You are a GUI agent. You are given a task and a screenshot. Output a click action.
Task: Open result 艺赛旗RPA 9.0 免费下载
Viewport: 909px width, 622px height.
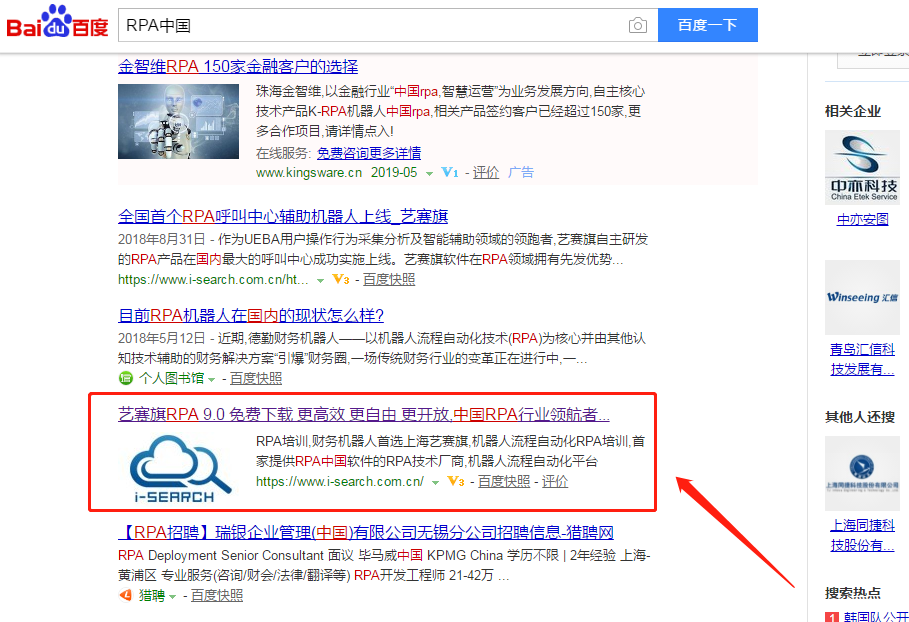click(x=363, y=414)
